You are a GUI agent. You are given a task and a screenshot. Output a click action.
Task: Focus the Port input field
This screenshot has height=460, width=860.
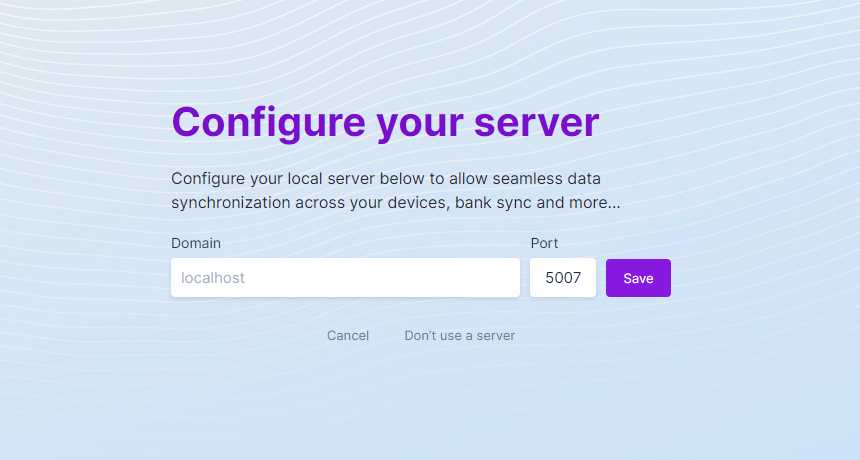click(x=563, y=278)
